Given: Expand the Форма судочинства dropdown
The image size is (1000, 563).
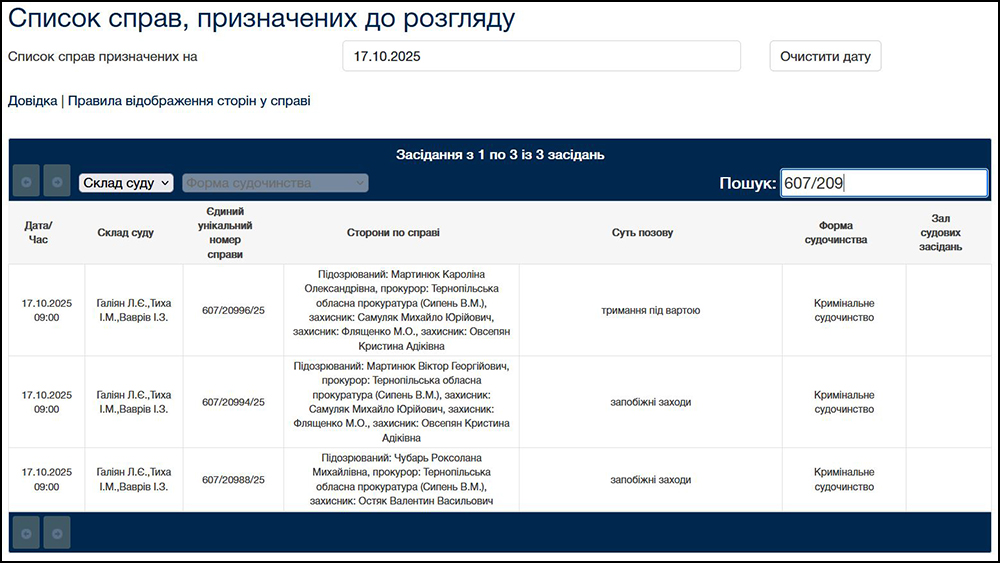Looking at the screenshot, I should coord(275,183).
